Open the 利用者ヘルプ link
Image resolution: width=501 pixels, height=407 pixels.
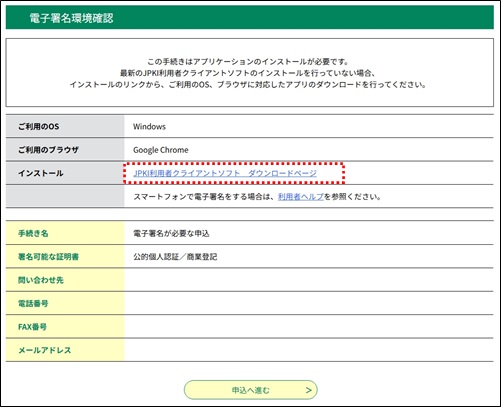coord(301,197)
